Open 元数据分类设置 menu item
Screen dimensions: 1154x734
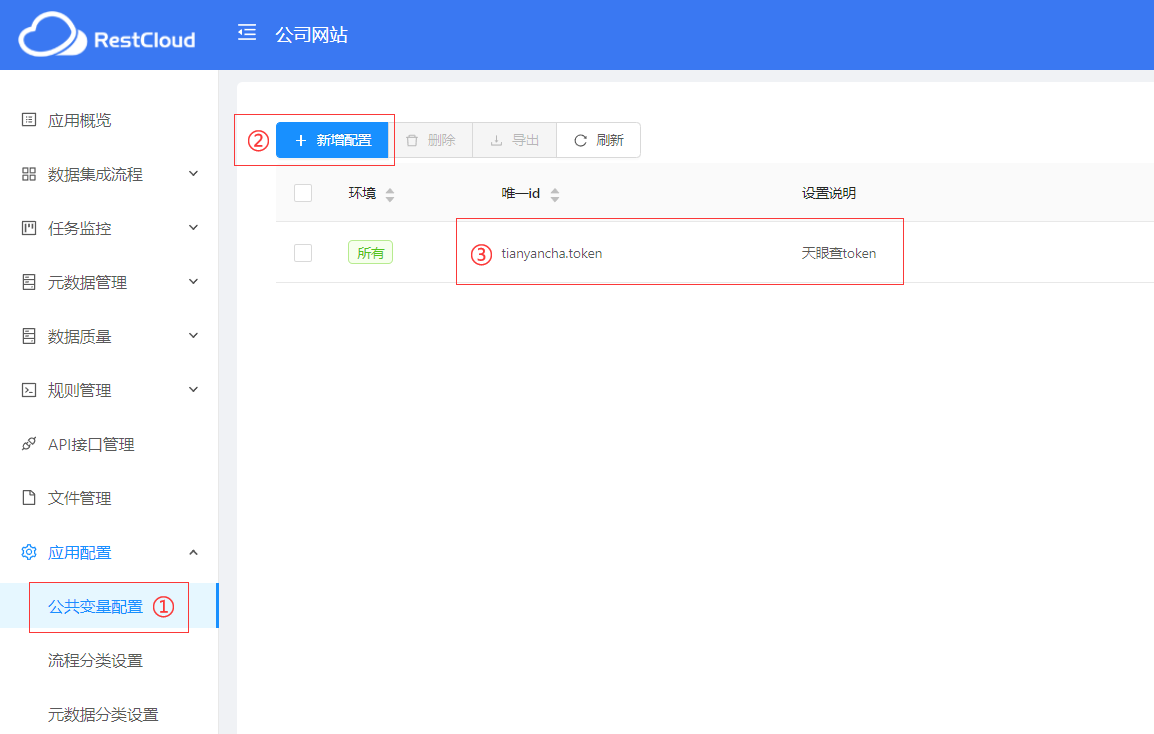click(103, 714)
